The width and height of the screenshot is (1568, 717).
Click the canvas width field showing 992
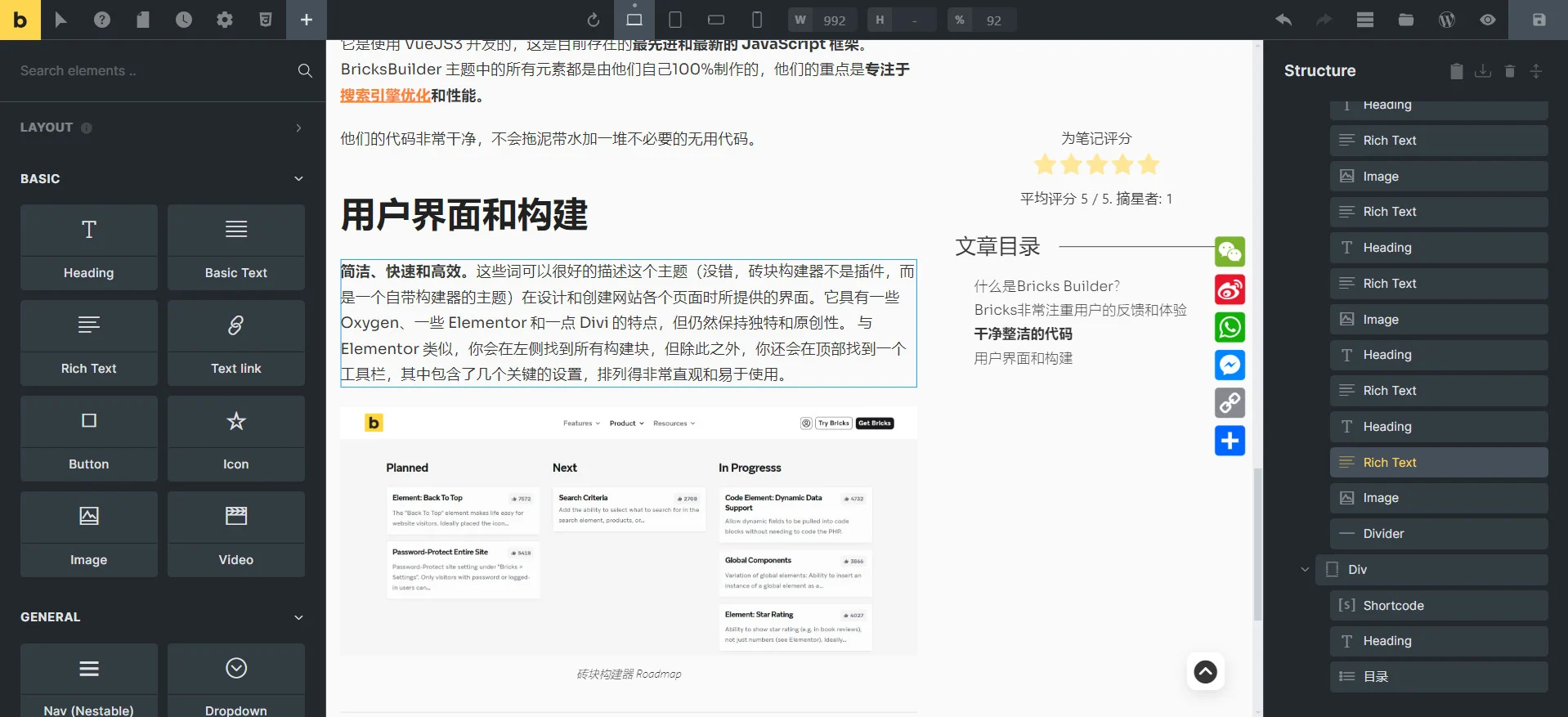click(x=822, y=20)
